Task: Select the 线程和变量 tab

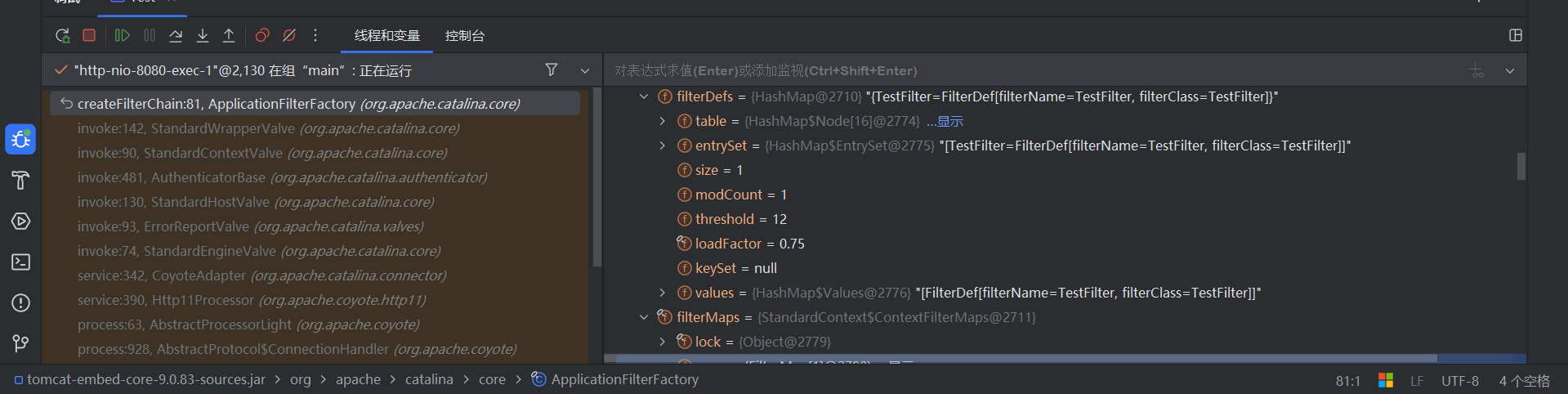Action: pyautogui.click(x=386, y=36)
